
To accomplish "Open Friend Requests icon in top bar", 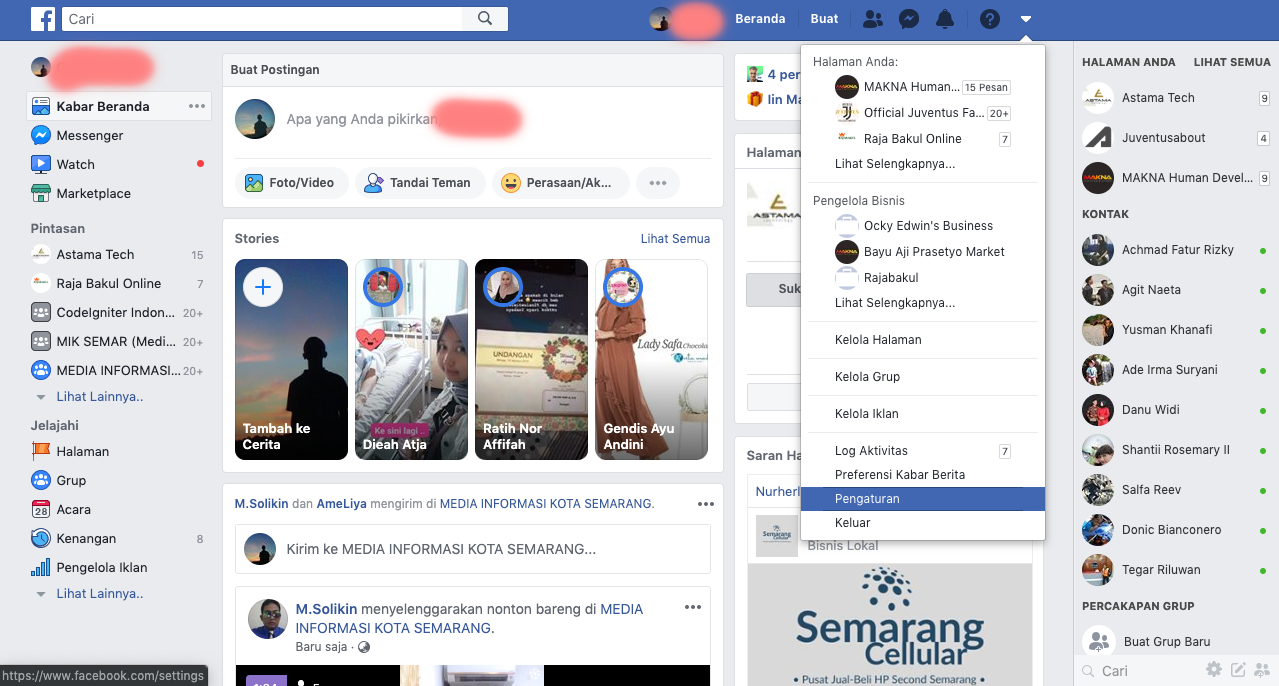I will [873, 19].
